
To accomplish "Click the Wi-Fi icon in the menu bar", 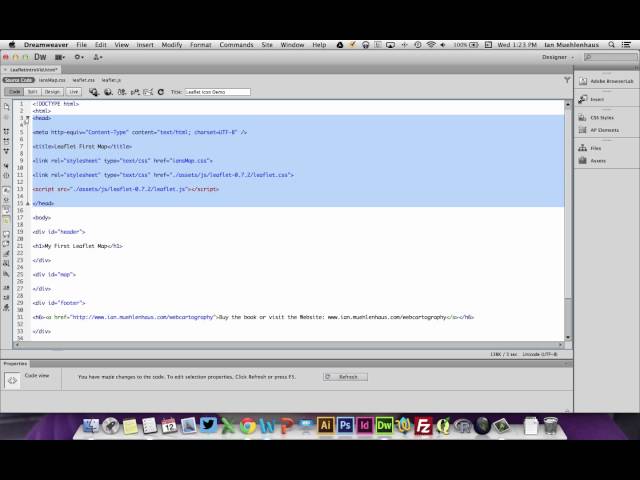I will point(431,45).
